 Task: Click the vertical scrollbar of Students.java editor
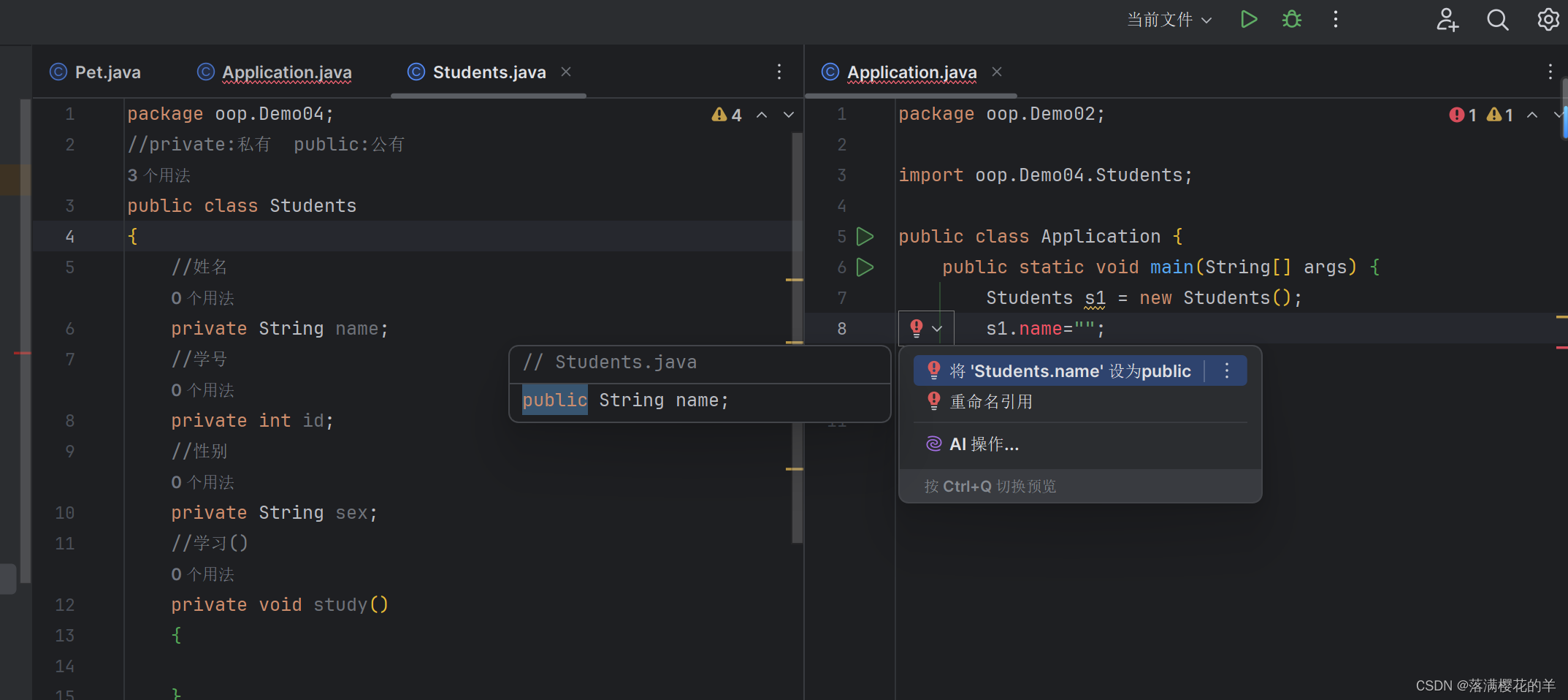pos(797,336)
